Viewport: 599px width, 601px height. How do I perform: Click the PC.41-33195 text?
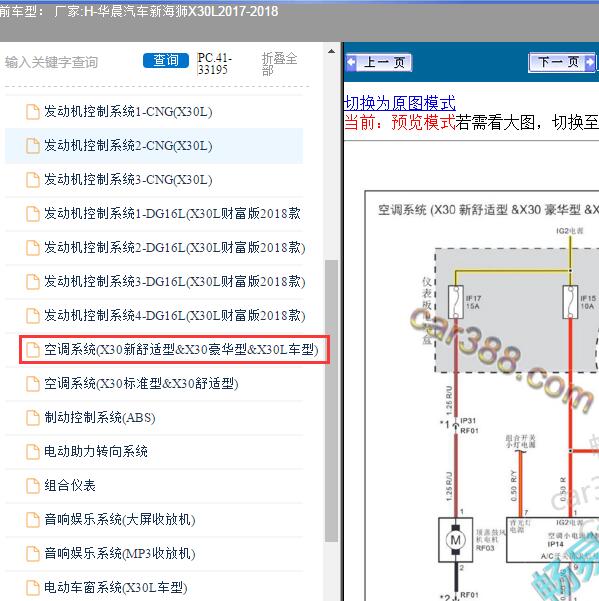[214, 64]
